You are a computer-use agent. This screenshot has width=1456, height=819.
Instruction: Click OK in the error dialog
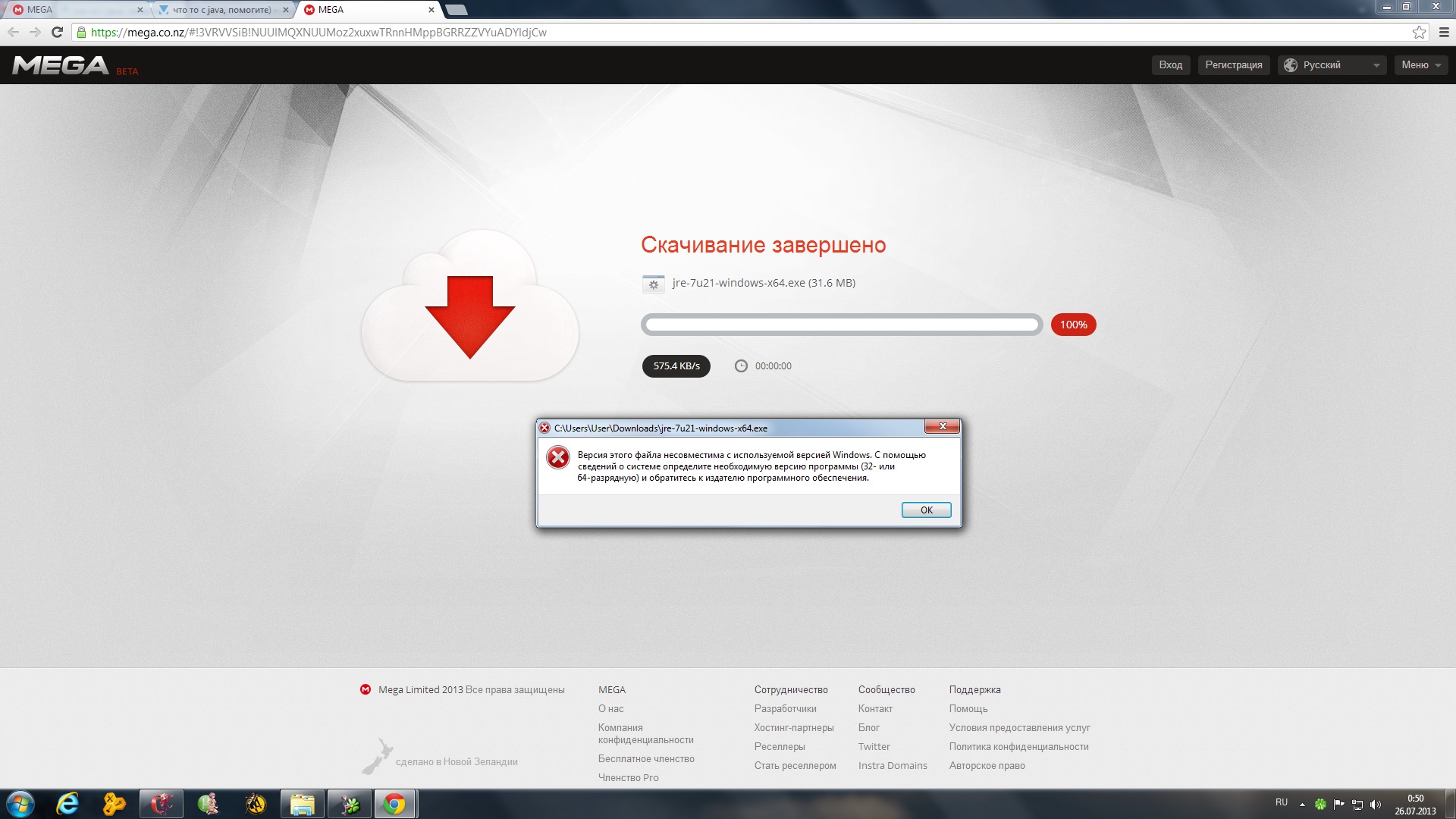926,510
